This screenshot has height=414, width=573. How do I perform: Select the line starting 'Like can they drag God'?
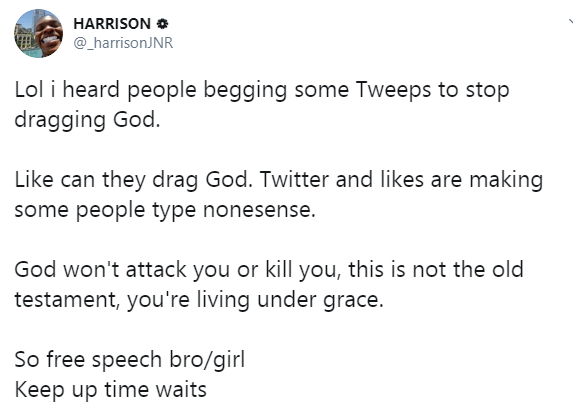(x=278, y=180)
